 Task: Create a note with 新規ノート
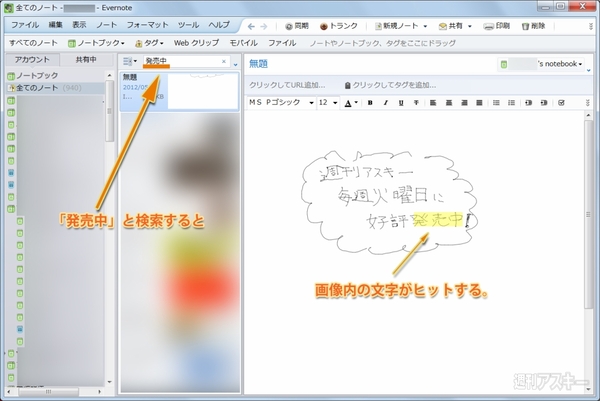[x=396, y=26]
